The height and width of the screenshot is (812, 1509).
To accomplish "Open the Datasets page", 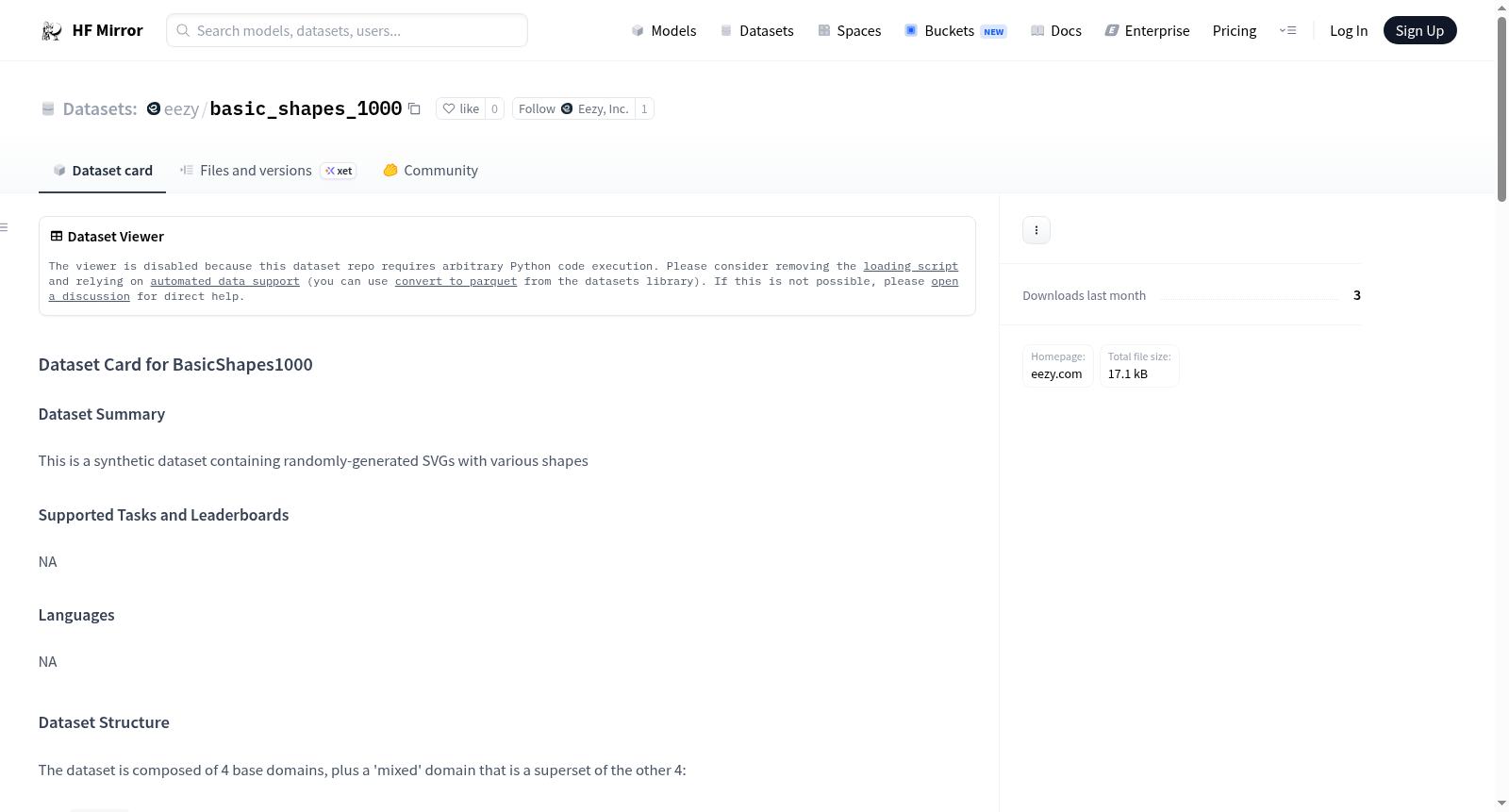I will (757, 30).
